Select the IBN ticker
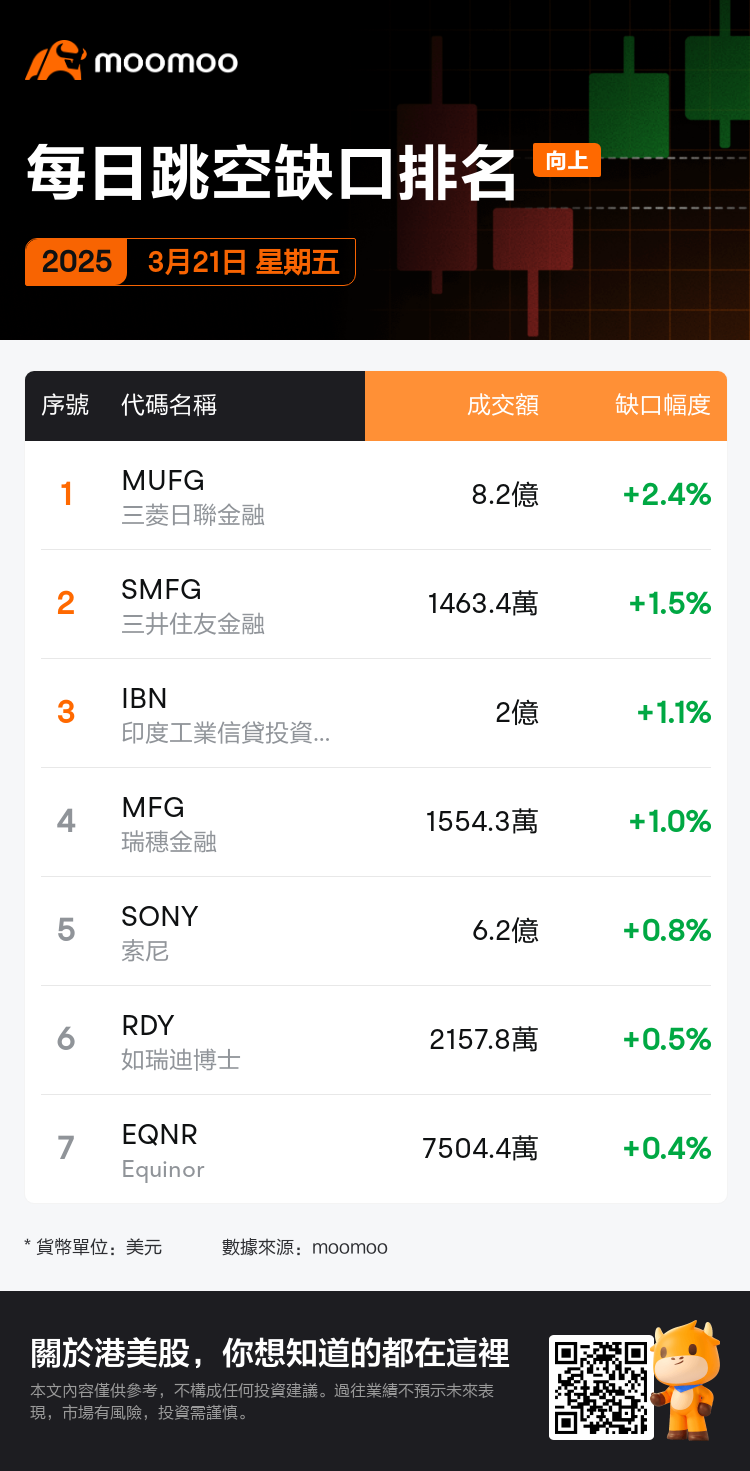 [144, 698]
